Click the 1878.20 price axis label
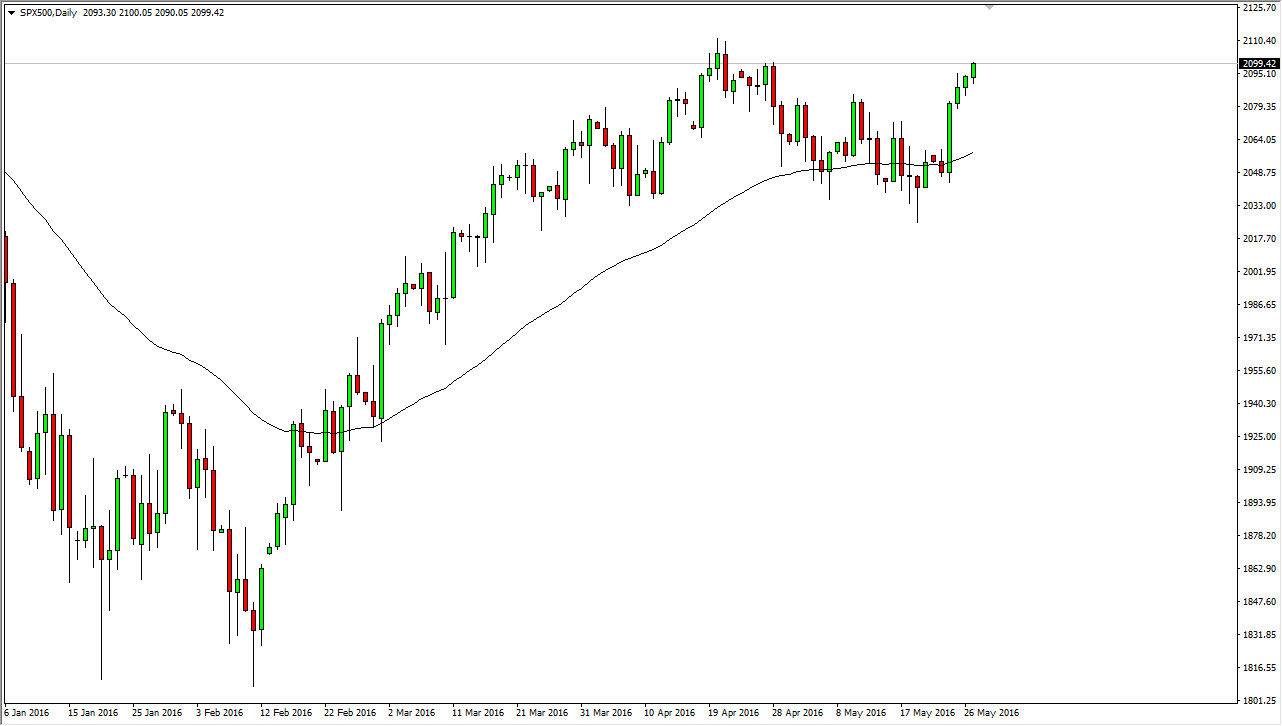Image resolution: width=1282 pixels, height=726 pixels. (1259, 535)
